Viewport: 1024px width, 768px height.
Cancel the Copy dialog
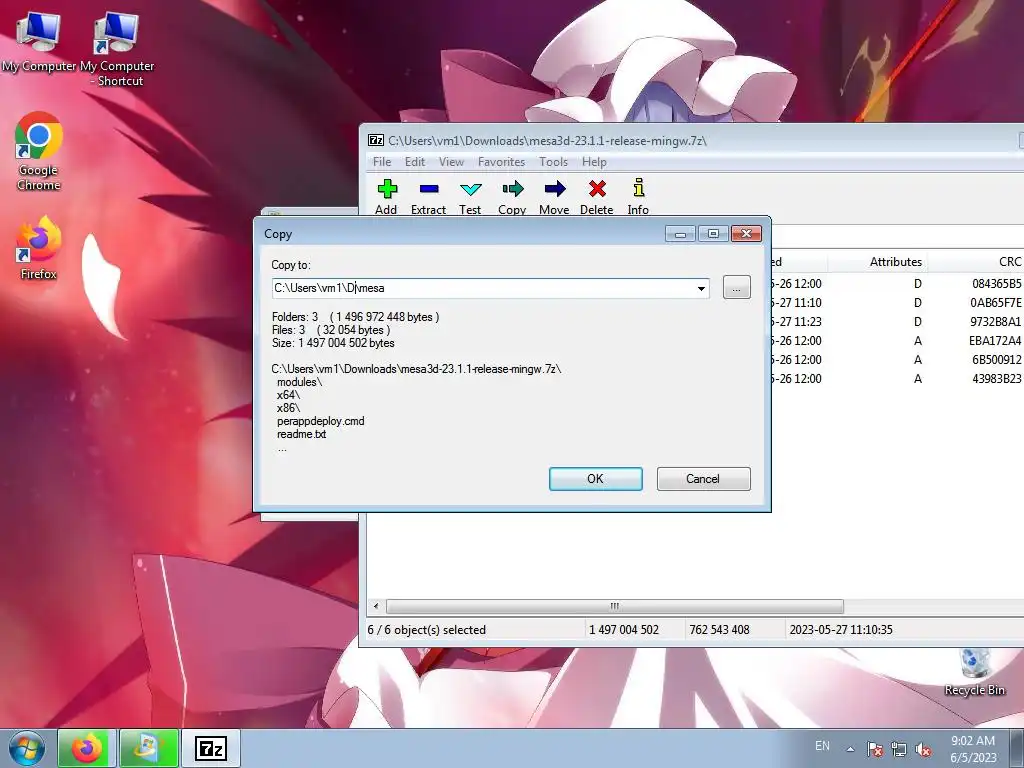703,479
